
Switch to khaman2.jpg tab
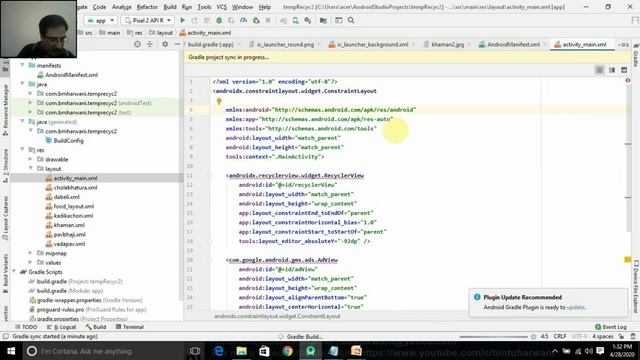pyautogui.click(x=447, y=44)
